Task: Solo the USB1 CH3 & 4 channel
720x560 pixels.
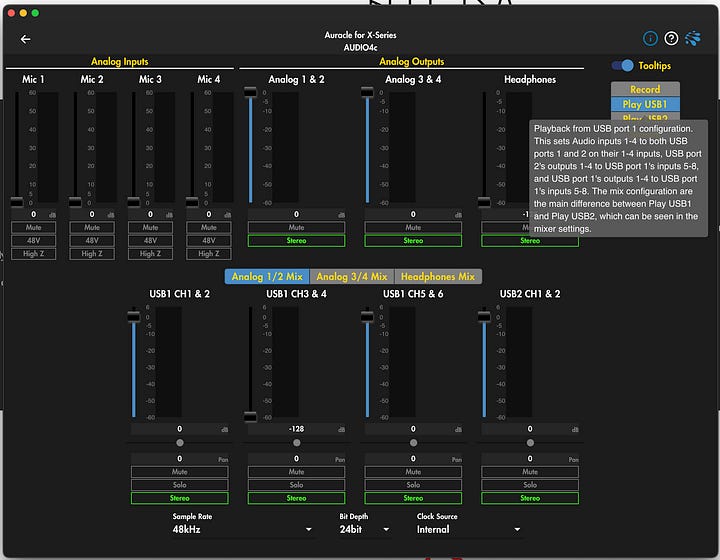Action: pos(296,485)
